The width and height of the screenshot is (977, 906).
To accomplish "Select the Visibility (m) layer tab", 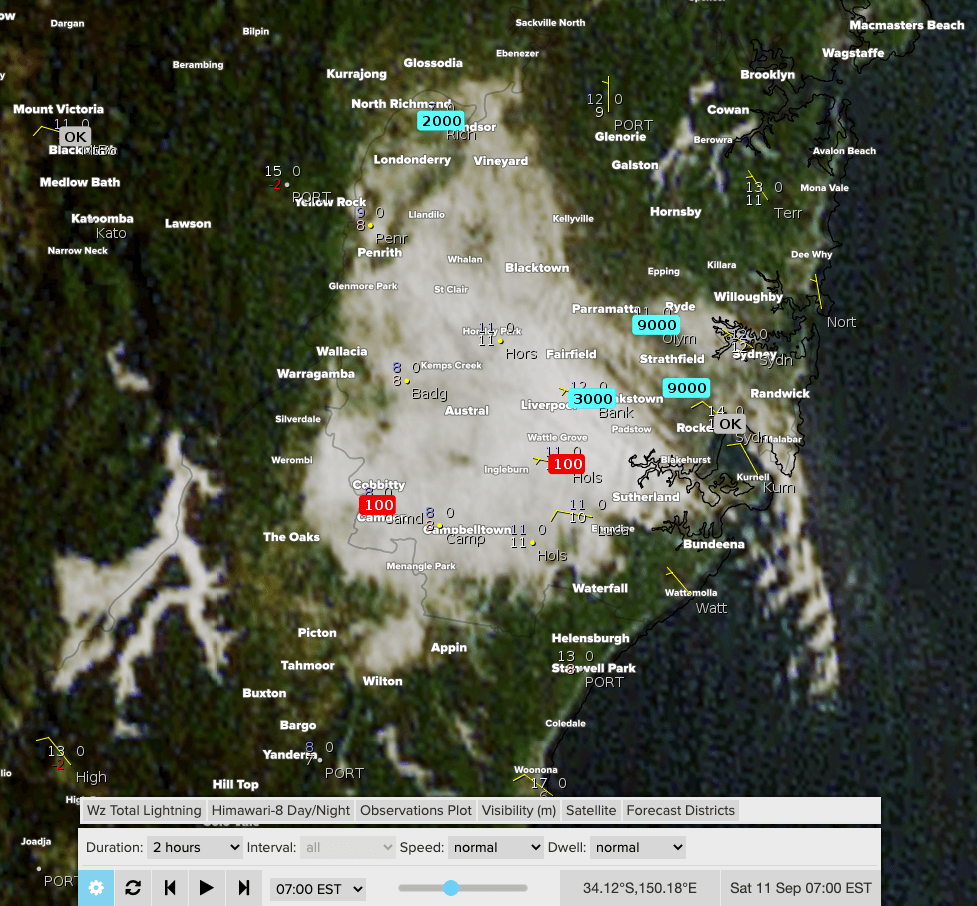I will [x=518, y=810].
